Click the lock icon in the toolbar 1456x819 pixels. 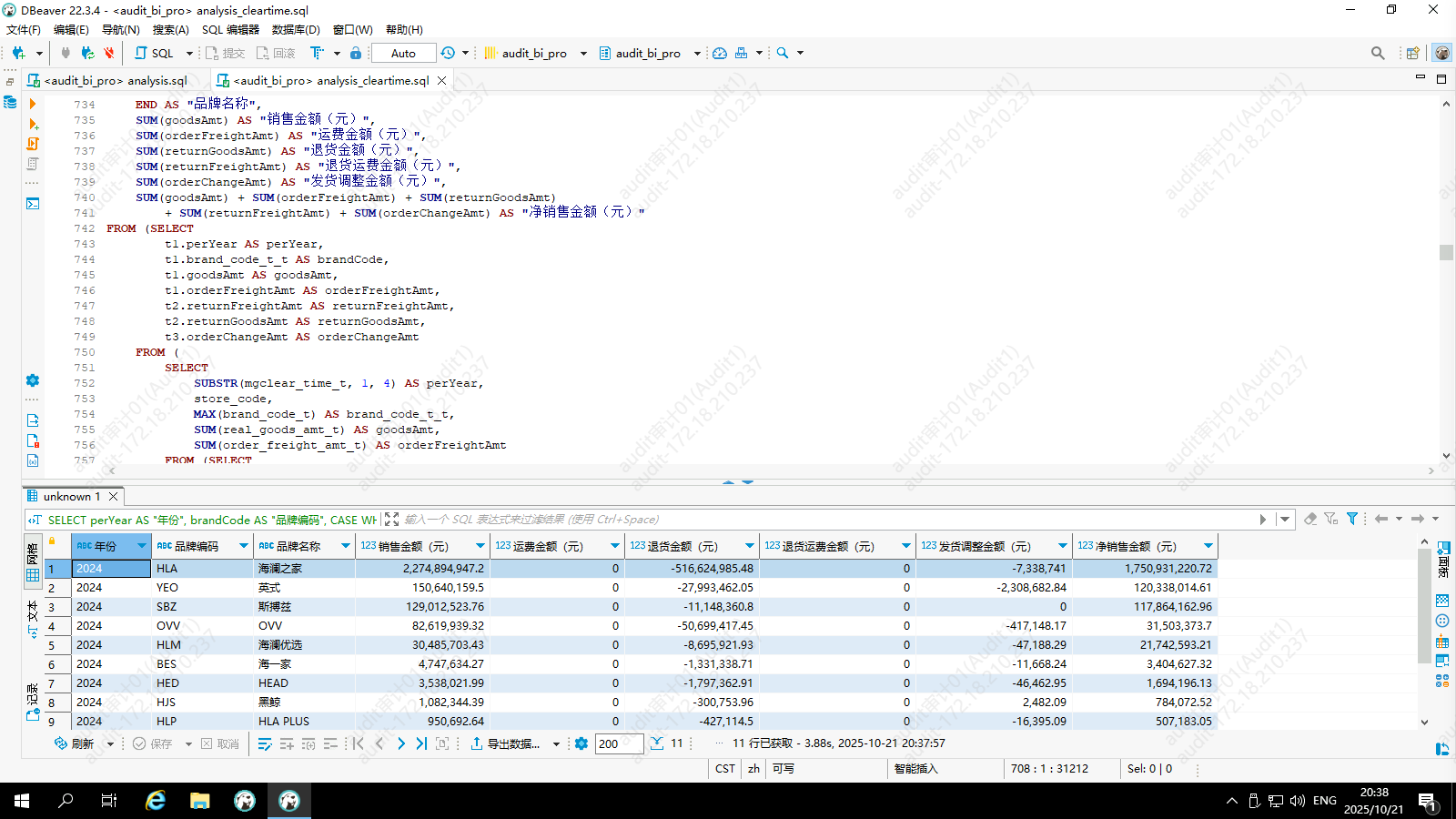click(356, 53)
